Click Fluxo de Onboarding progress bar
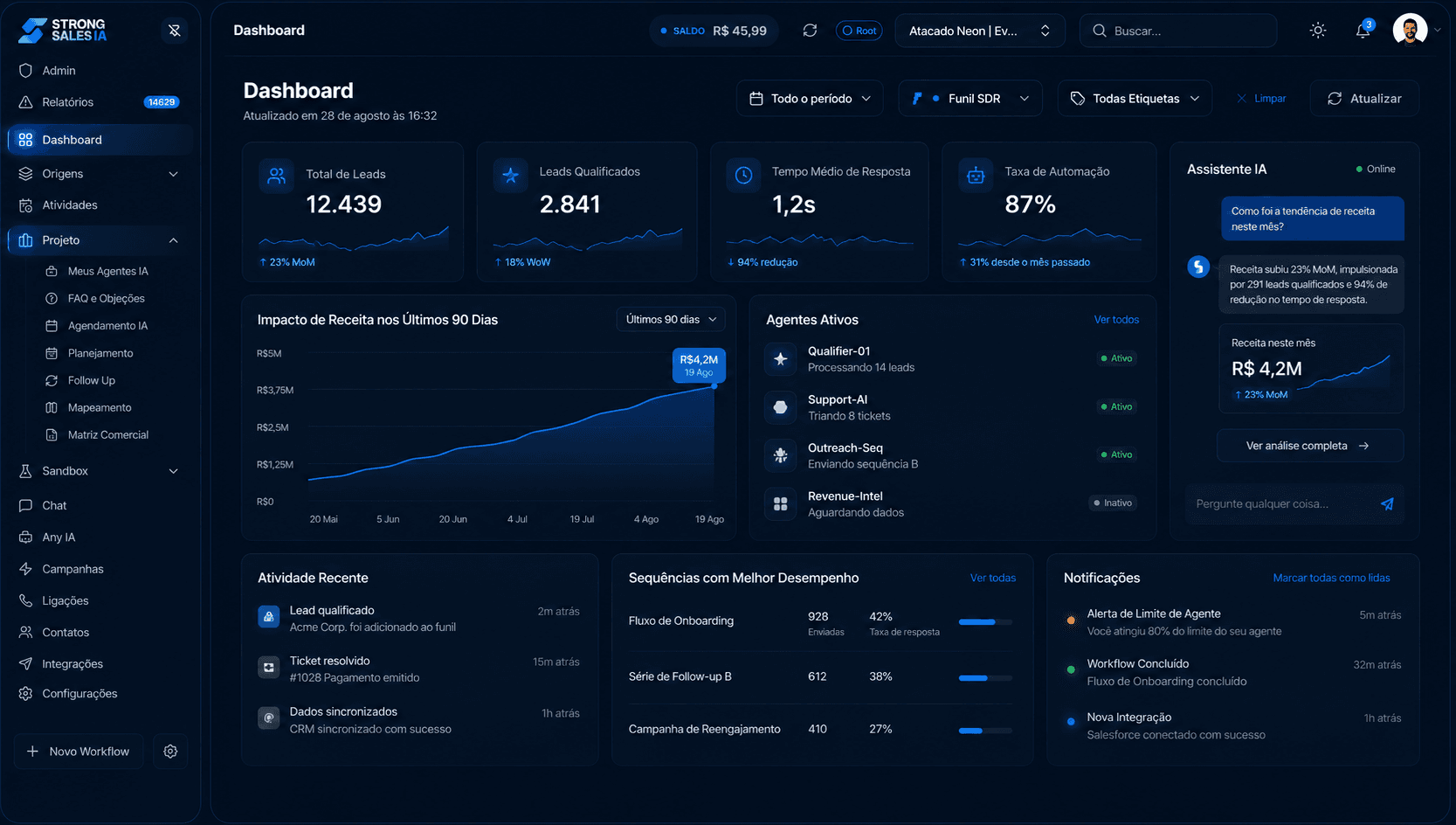The image size is (1456, 825). (985, 622)
